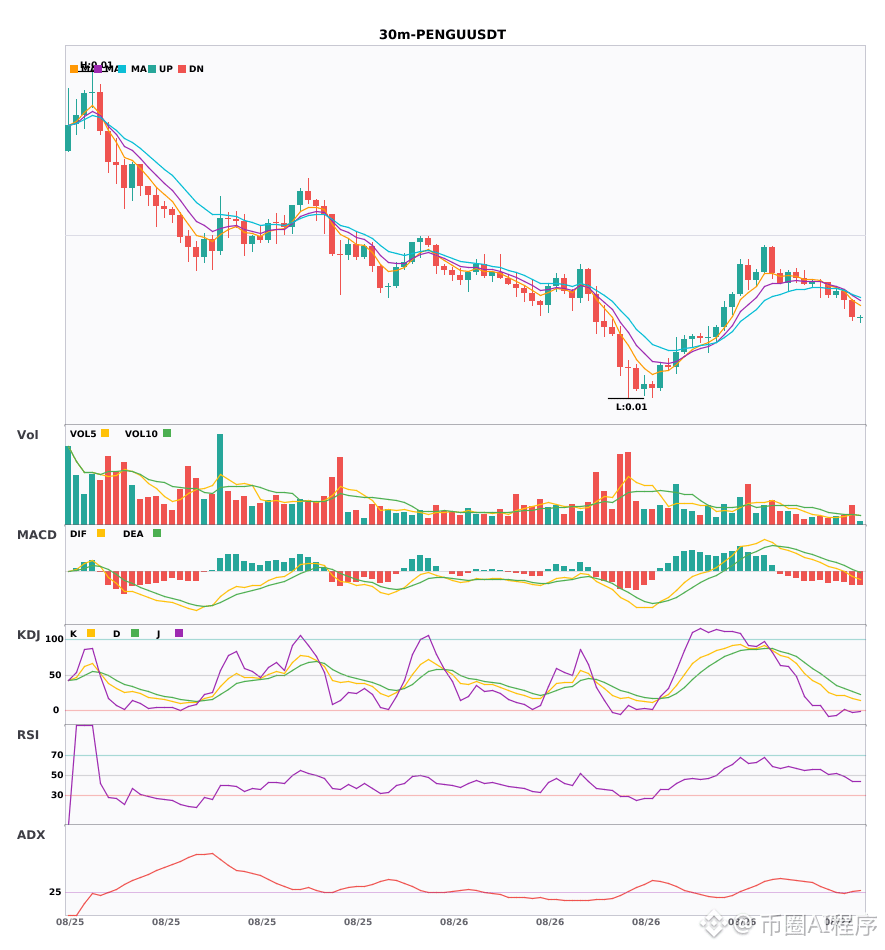Image resolution: width=885 pixels, height=950 pixels.
Task: Click the ADX 25 axis value
Action: point(55,892)
